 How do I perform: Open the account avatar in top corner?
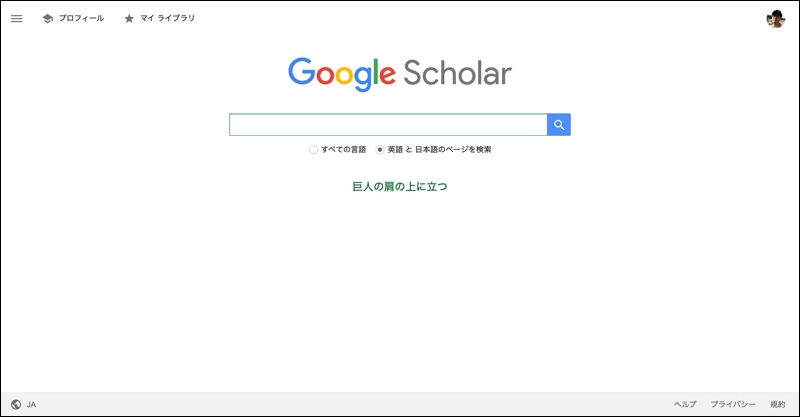776,19
